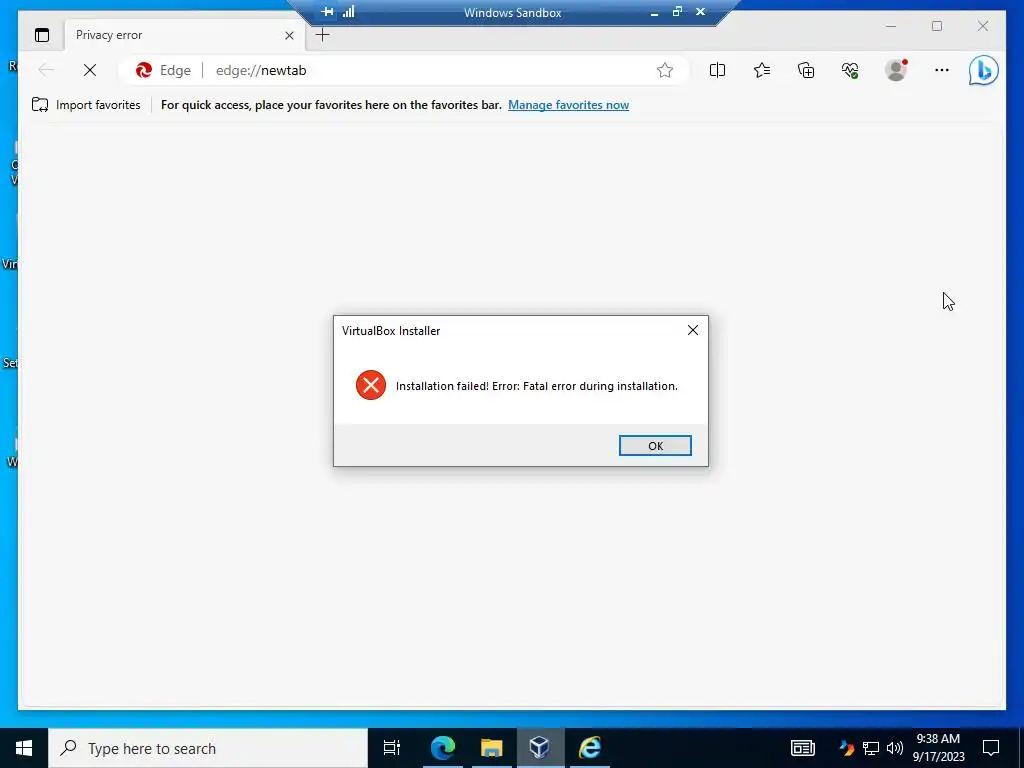The image size is (1024, 768).
Task: Click the taskbar search box
Action: point(208,748)
